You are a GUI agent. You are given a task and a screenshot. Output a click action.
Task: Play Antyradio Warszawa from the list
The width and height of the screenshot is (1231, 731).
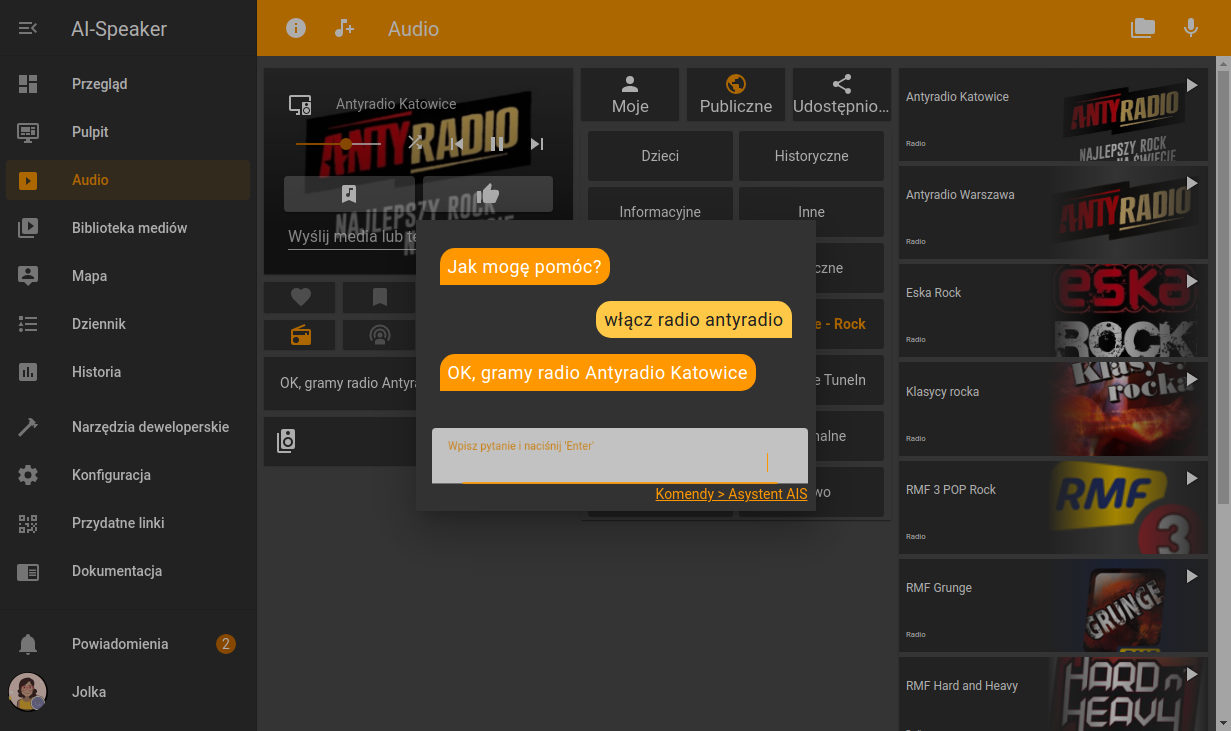(1192, 183)
